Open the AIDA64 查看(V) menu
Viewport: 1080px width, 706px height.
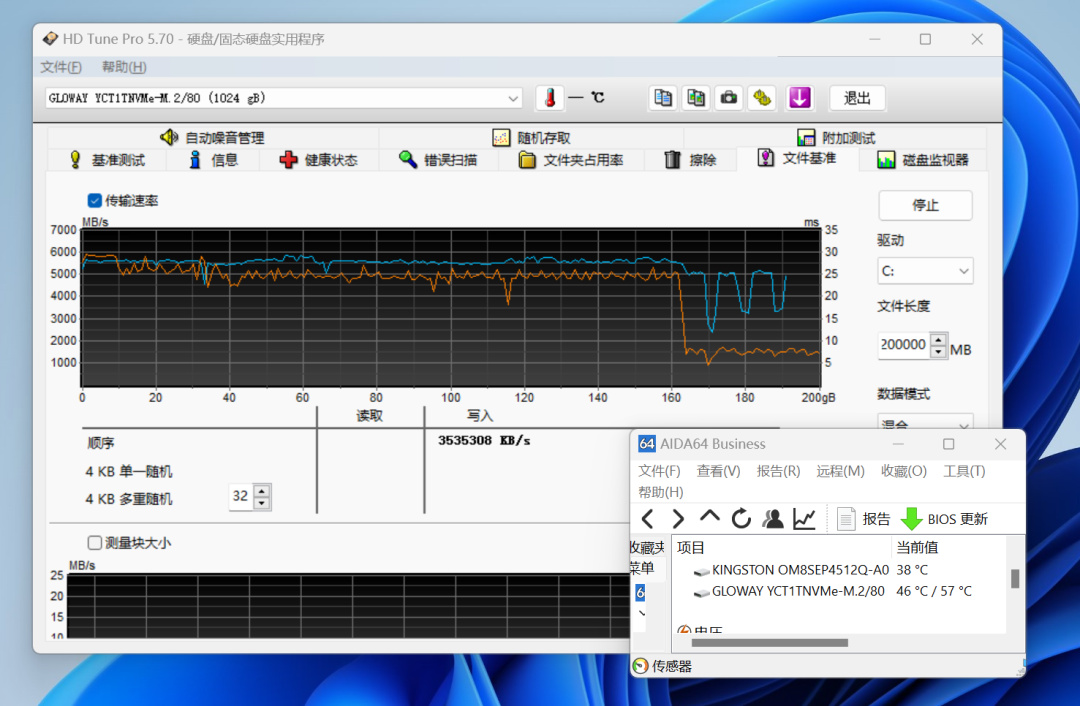point(718,470)
